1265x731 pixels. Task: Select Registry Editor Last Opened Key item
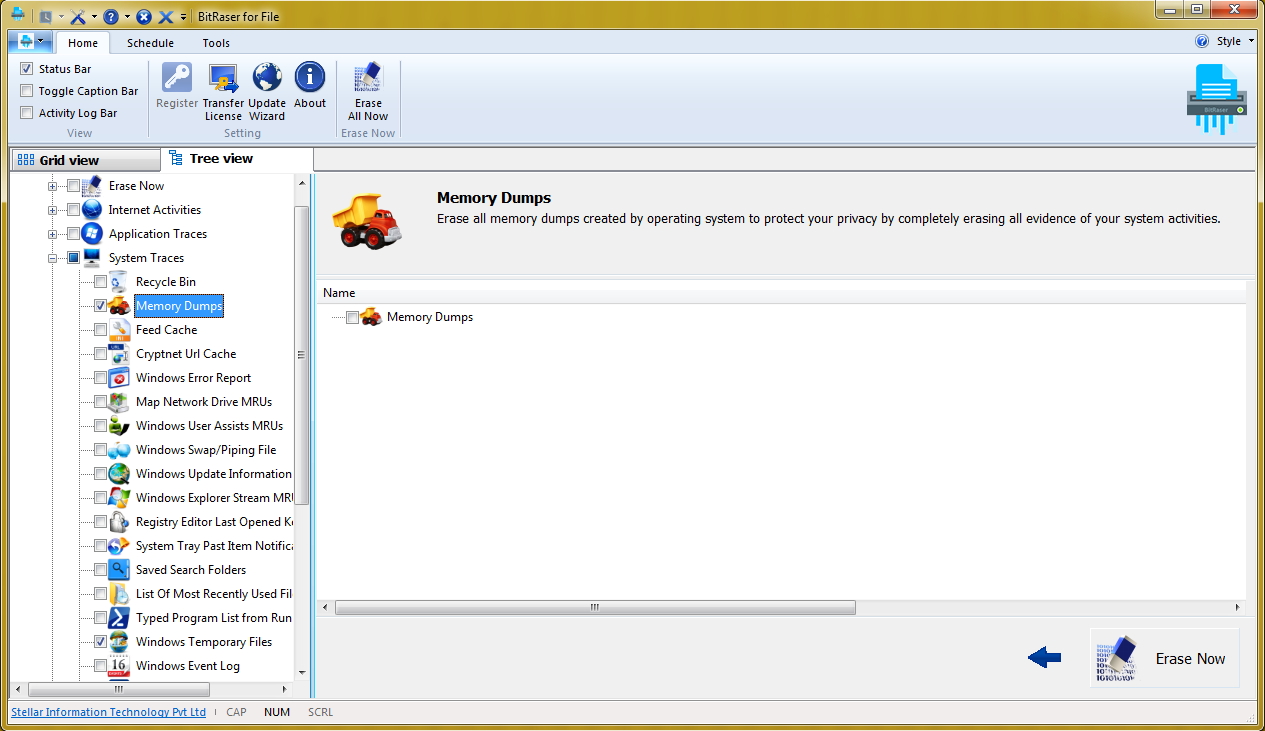[x=214, y=522]
